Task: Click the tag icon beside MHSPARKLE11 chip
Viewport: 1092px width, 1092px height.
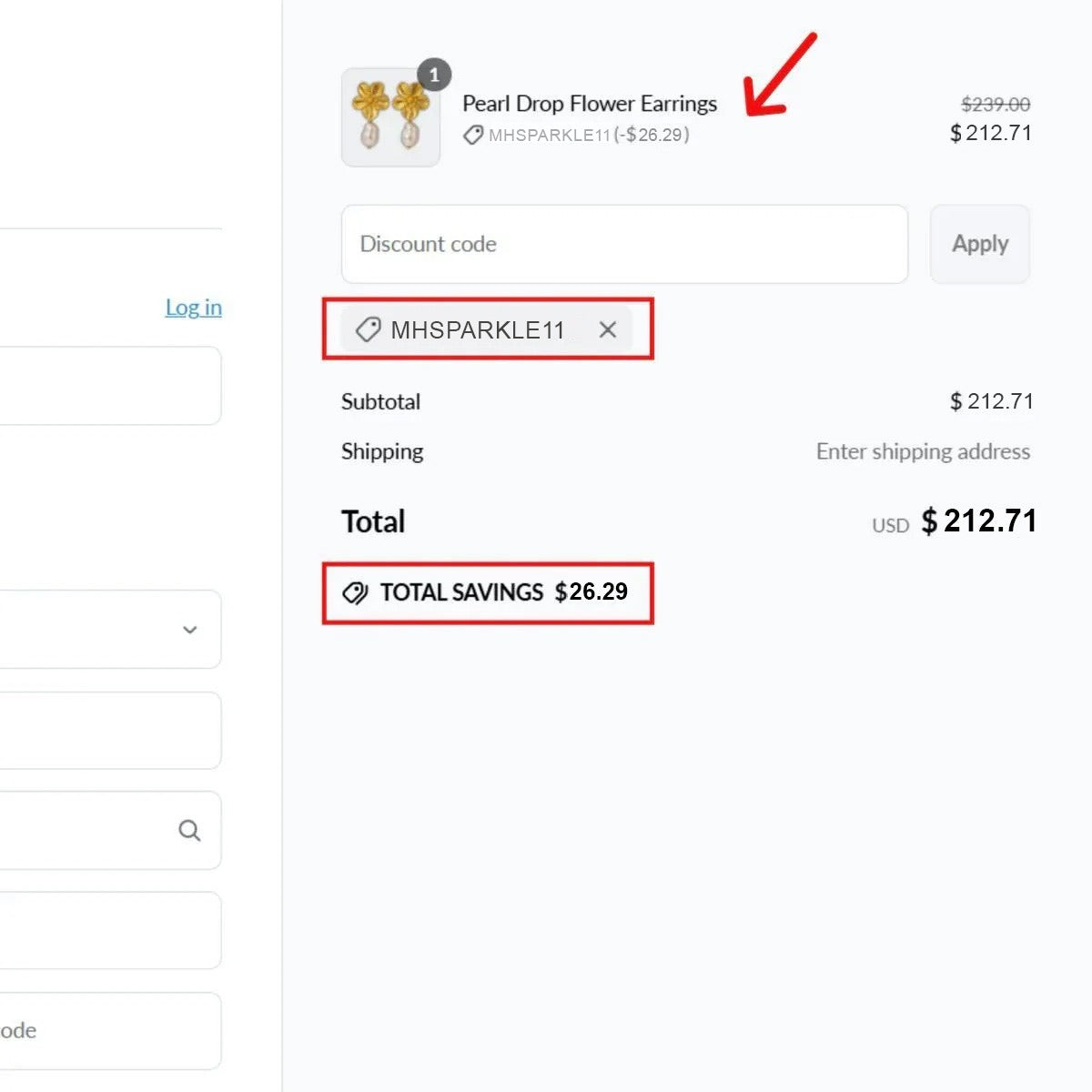Action: [x=368, y=329]
